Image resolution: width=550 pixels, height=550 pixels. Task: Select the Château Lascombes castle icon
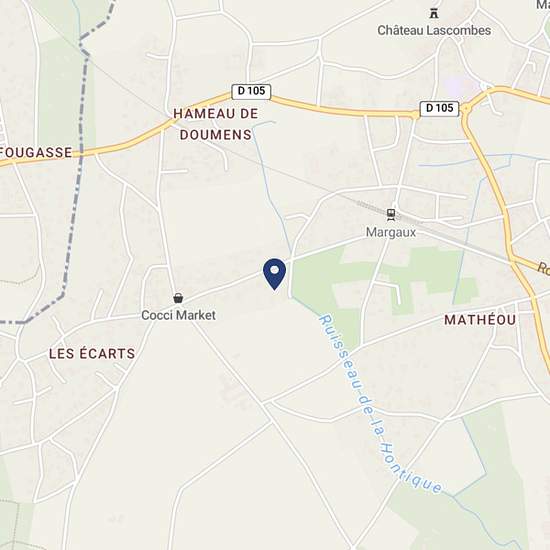(x=434, y=13)
